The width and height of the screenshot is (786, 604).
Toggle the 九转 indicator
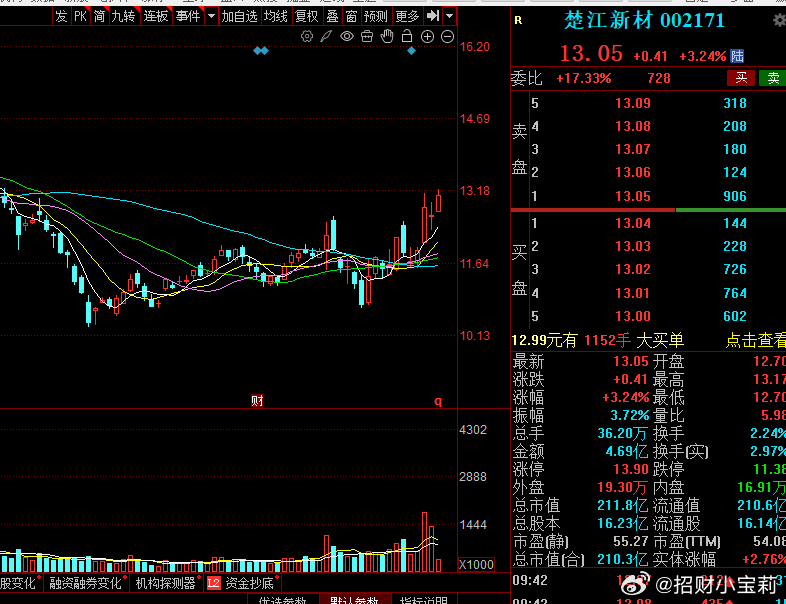point(123,16)
